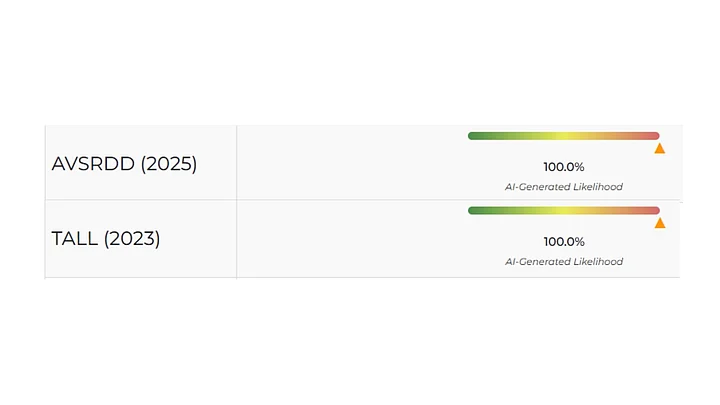Click TALL's AI-Generated Likelihood caption
The width and height of the screenshot is (720, 405).
click(564, 262)
